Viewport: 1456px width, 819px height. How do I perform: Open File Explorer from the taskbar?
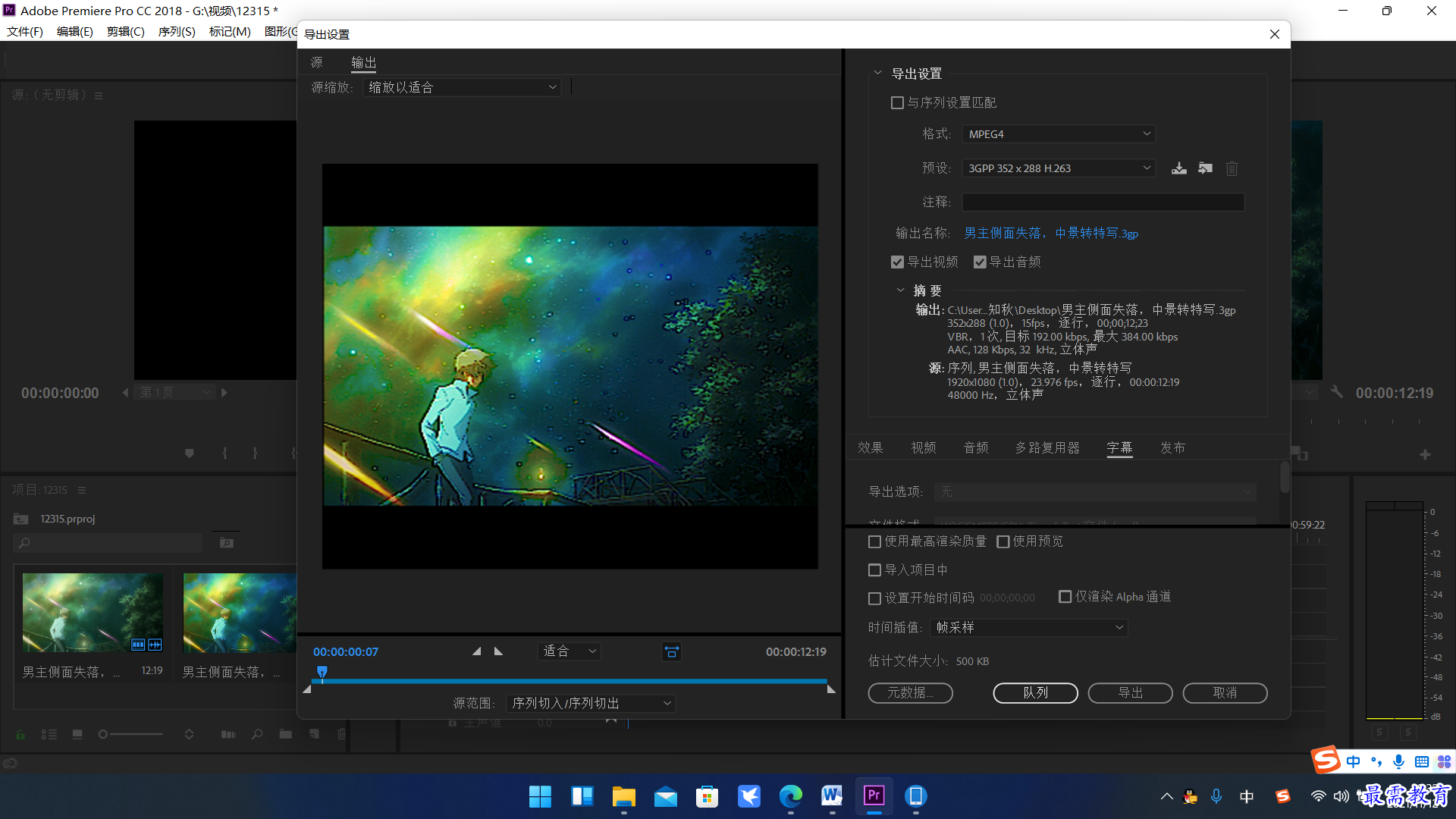623,795
